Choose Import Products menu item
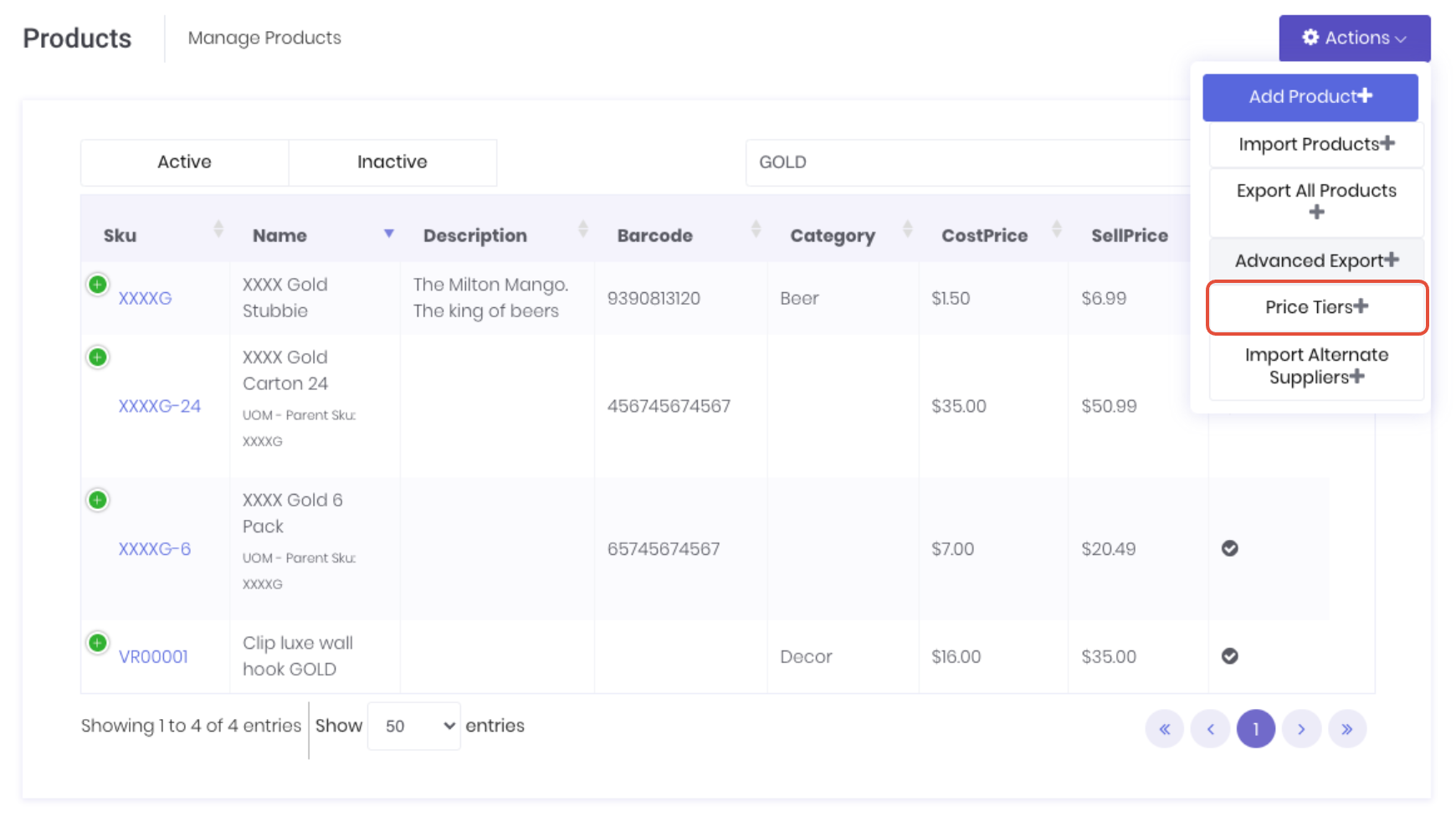Image resolution: width=1456 pixels, height=822 pixels. point(1317,144)
